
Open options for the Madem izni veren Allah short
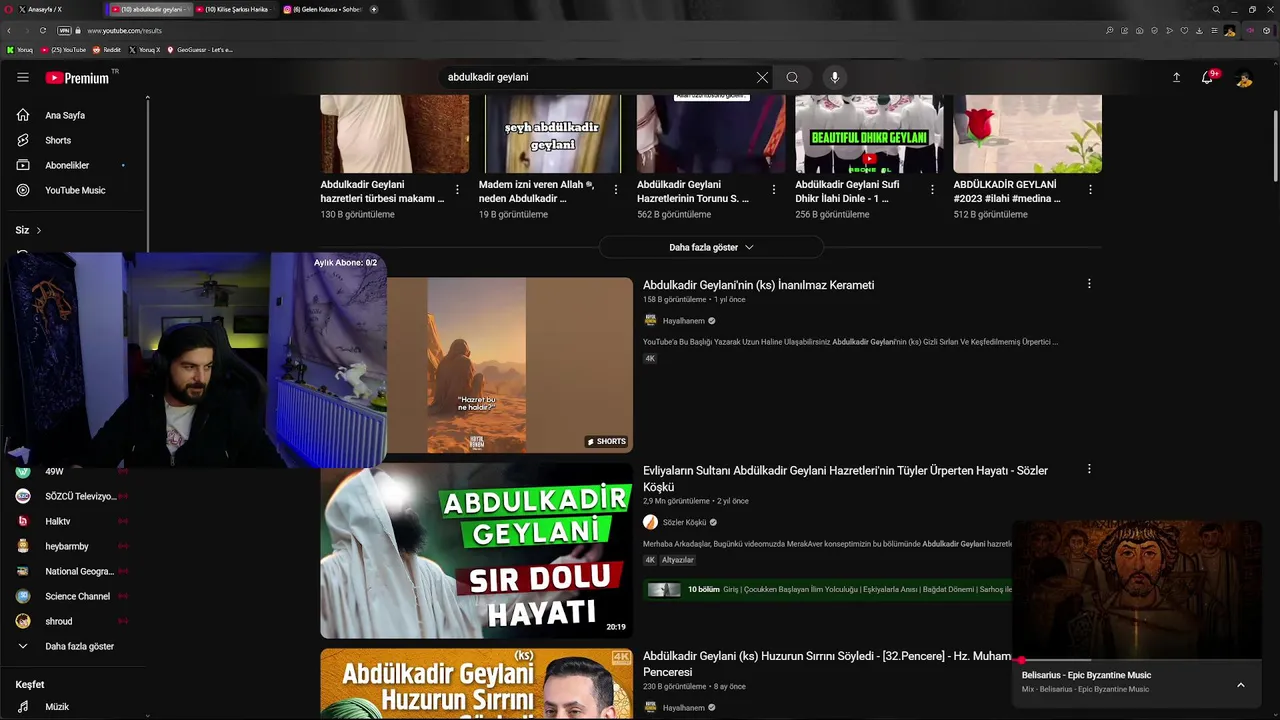615,189
